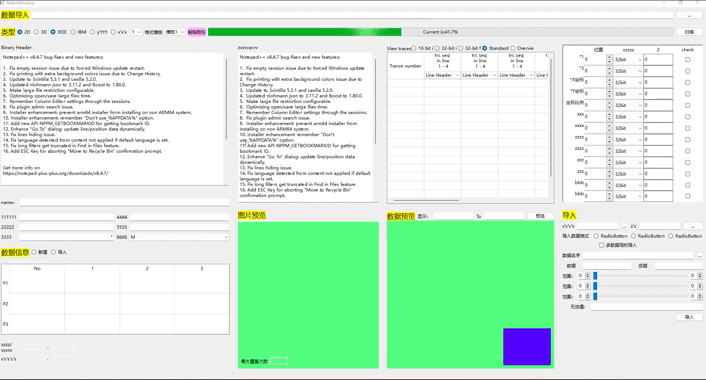Click the 前缀 input field
706x380 pixels.
(x=607, y=266)
